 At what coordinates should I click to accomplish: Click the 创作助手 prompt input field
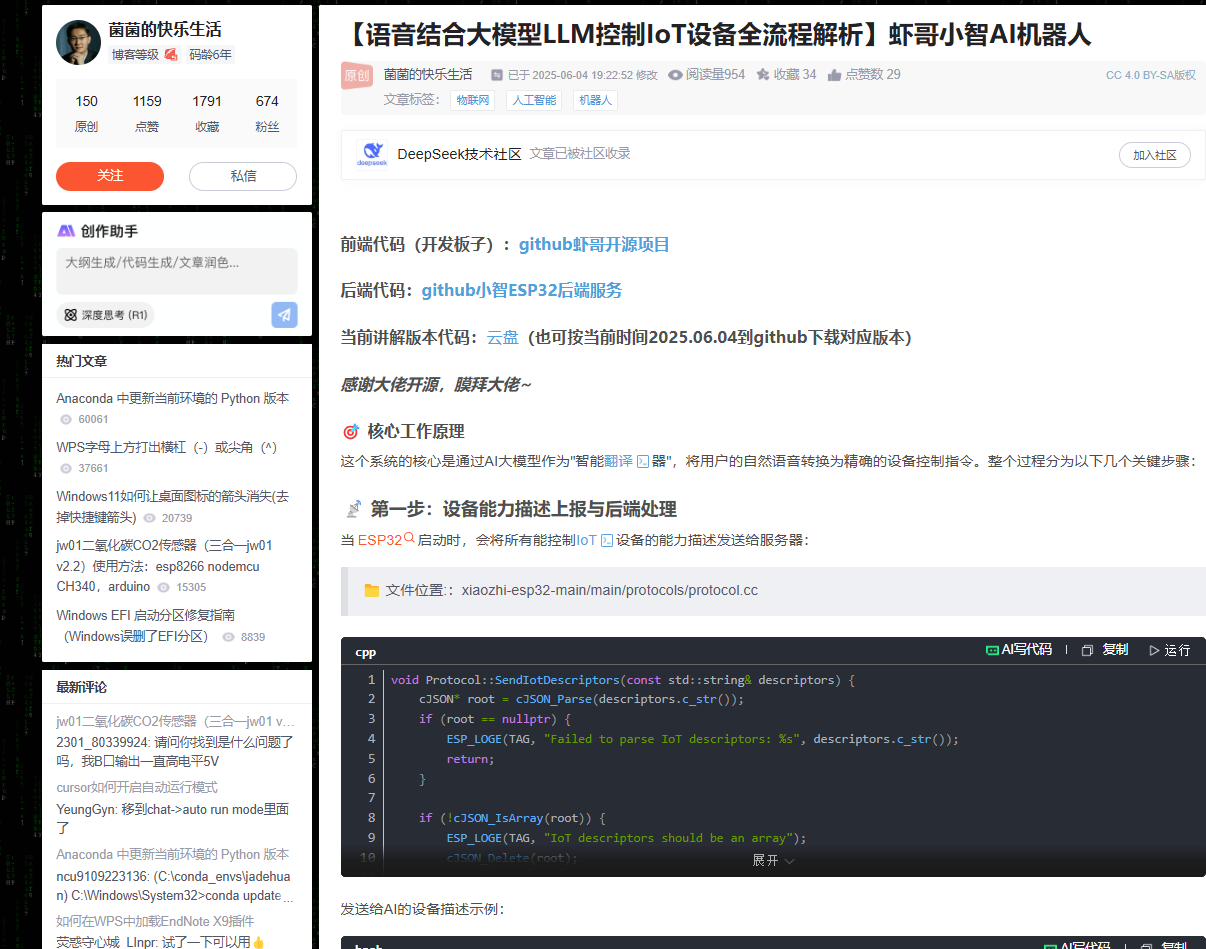(x=177, y=270)
